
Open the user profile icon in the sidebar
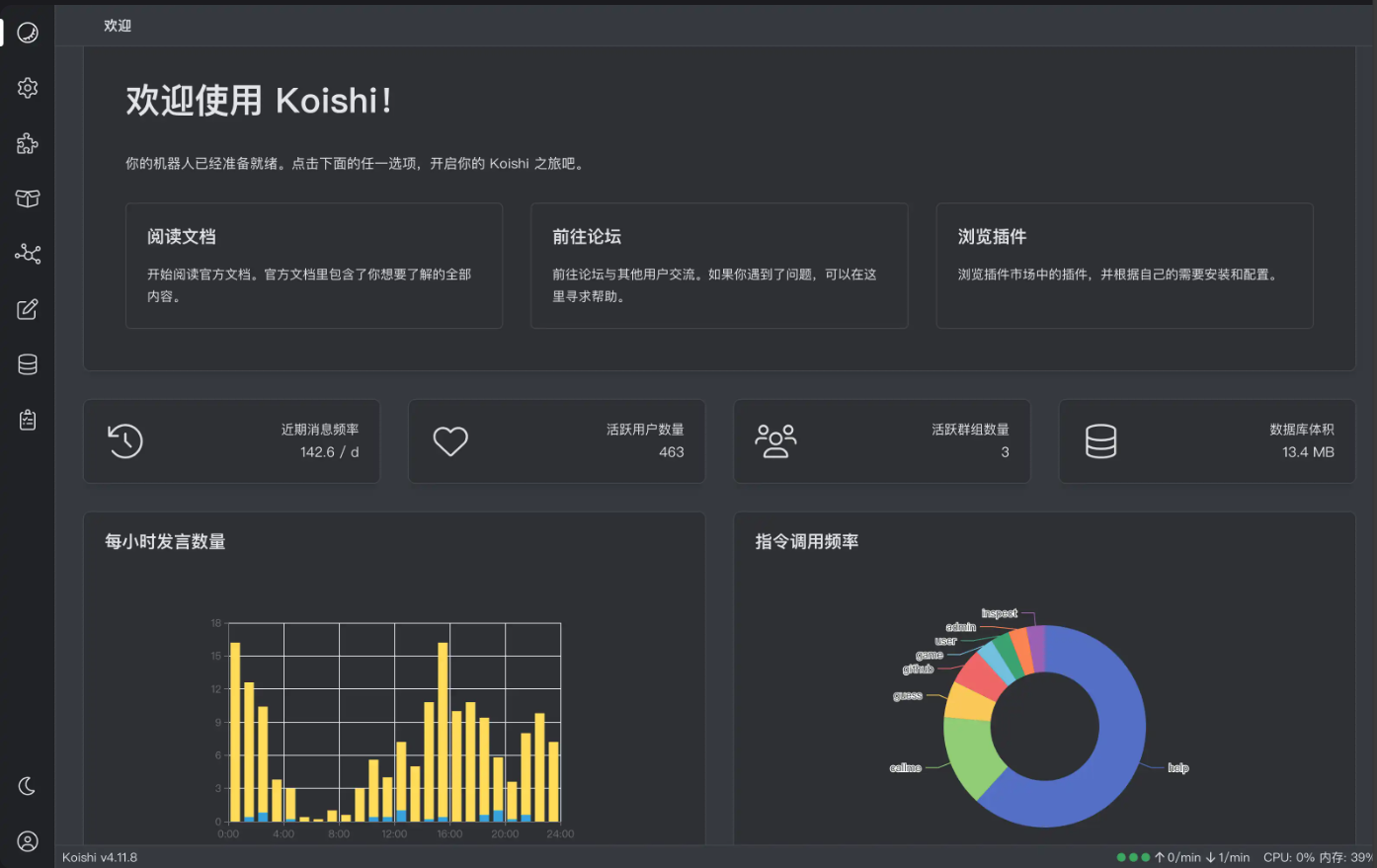click(x=28, y=841)
